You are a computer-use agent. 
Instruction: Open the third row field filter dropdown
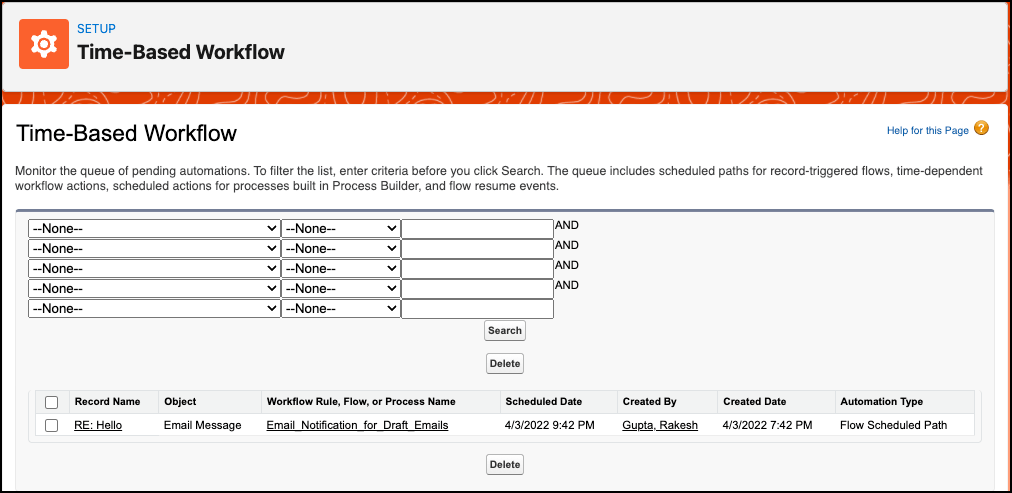pos(154,268)
